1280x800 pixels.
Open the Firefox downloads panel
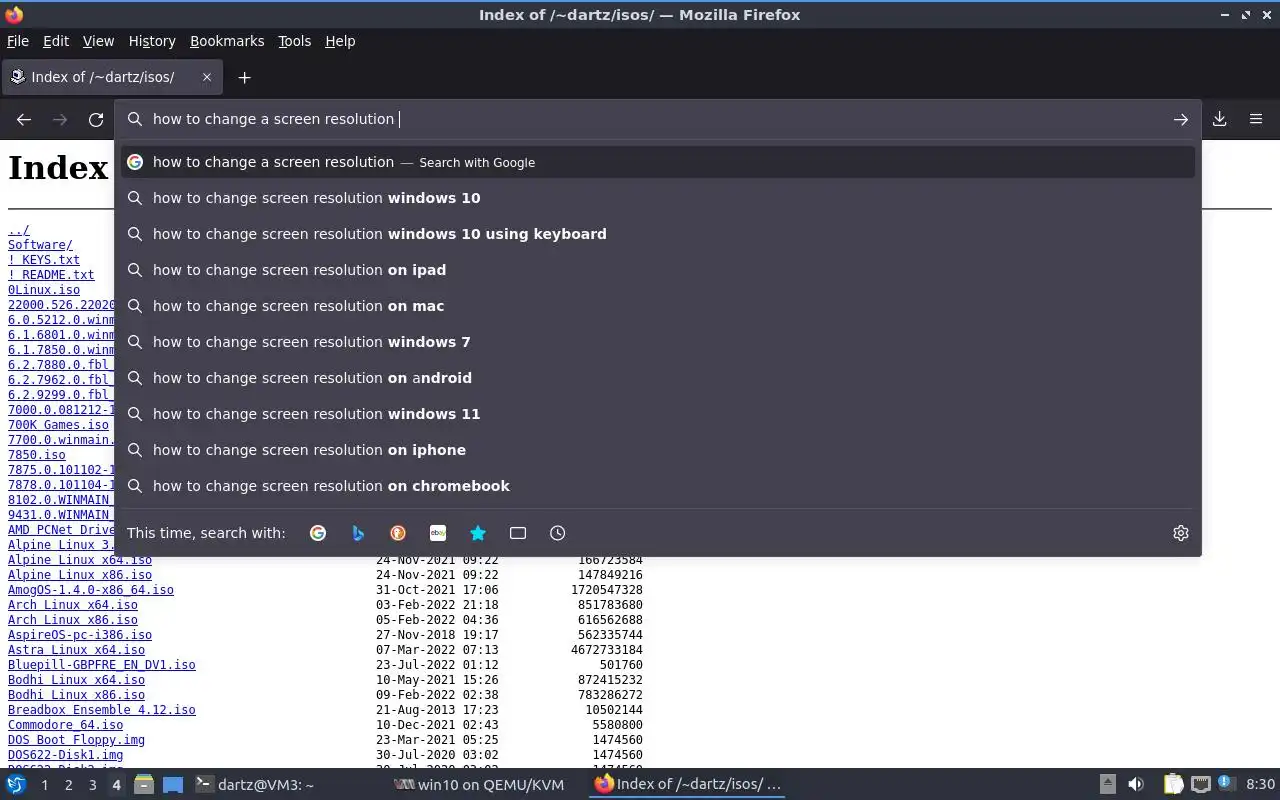[1220, 119]
